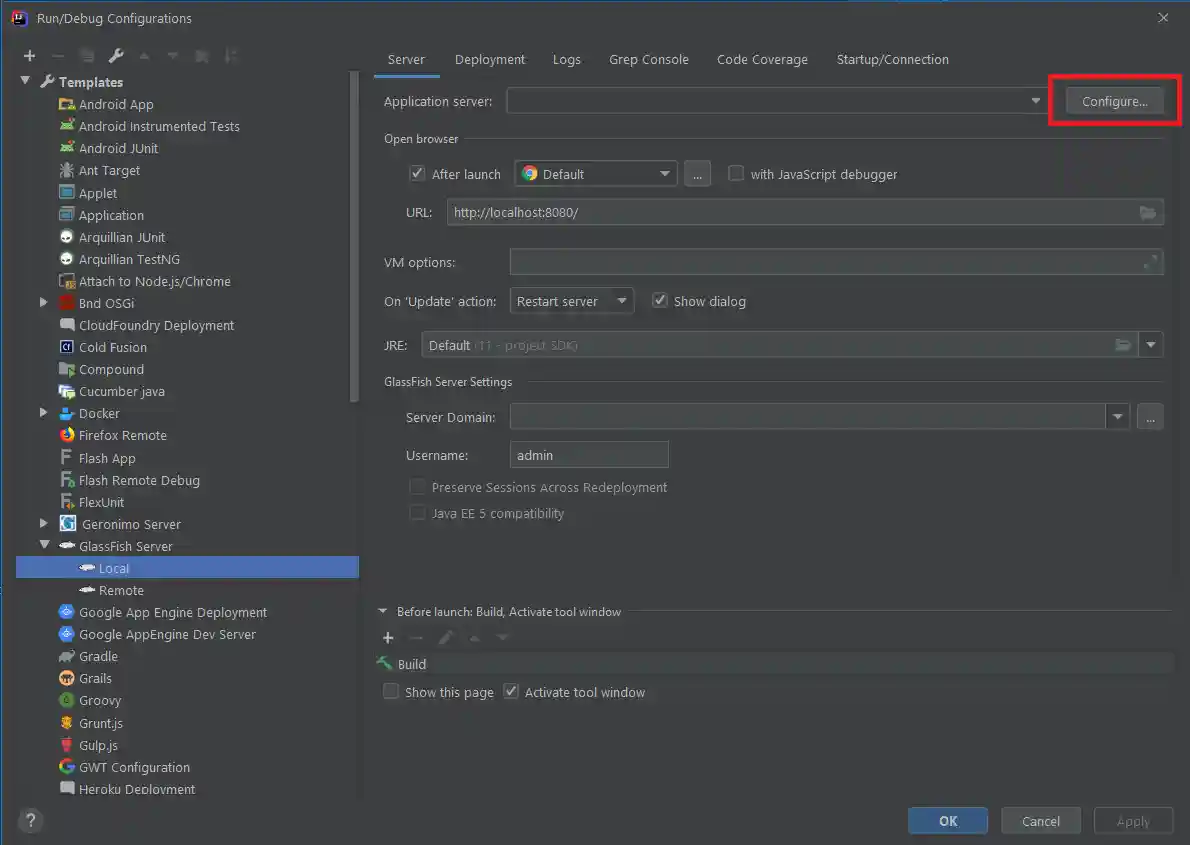The height and width of the screenshot is (845, 1190).
Task: Uncheck Show dialog for Update action
Action: tap(660, 301)
